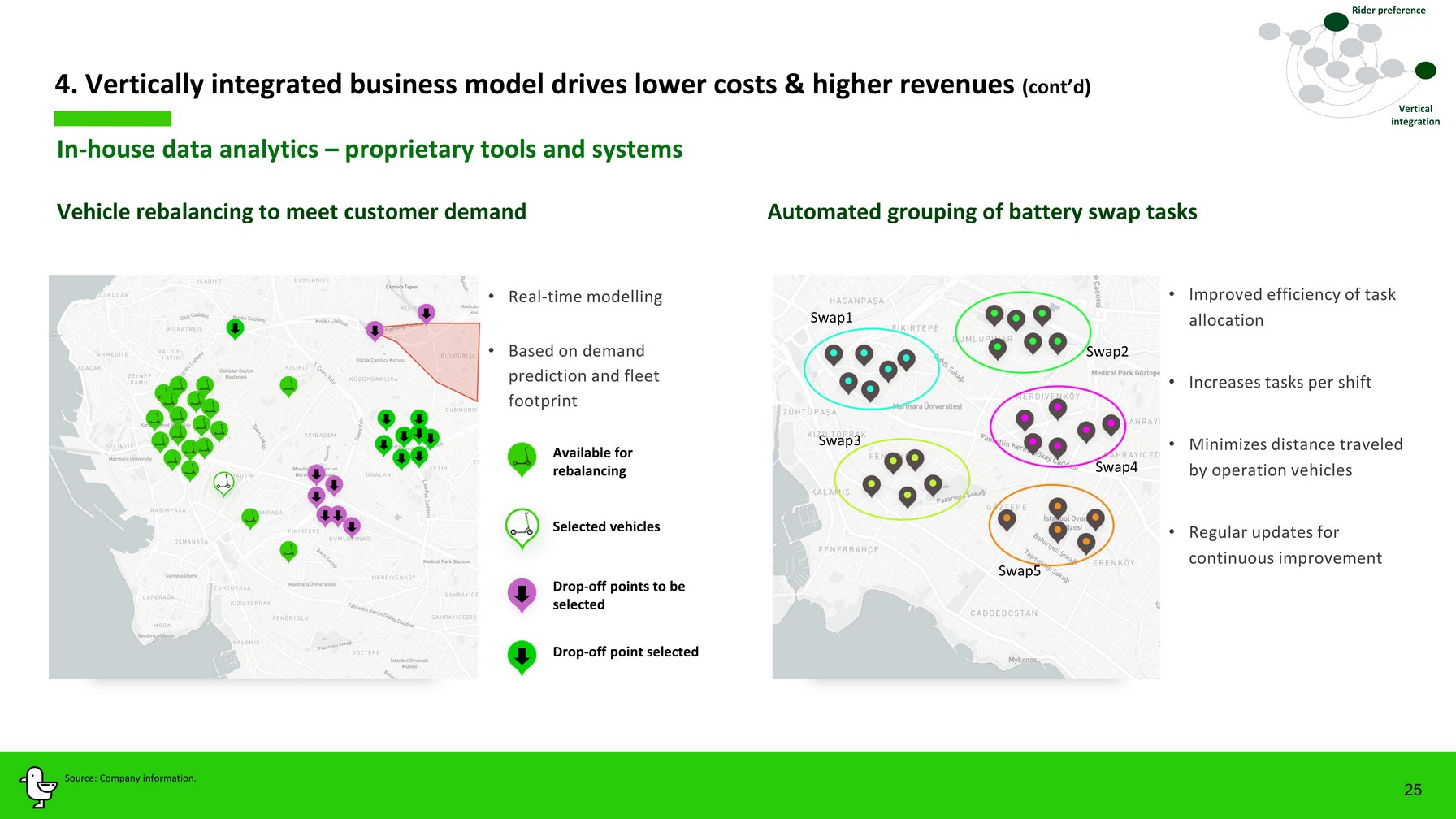1456x819 pixels.
Task: Click the green accent bar under the title
Action: 112,119
